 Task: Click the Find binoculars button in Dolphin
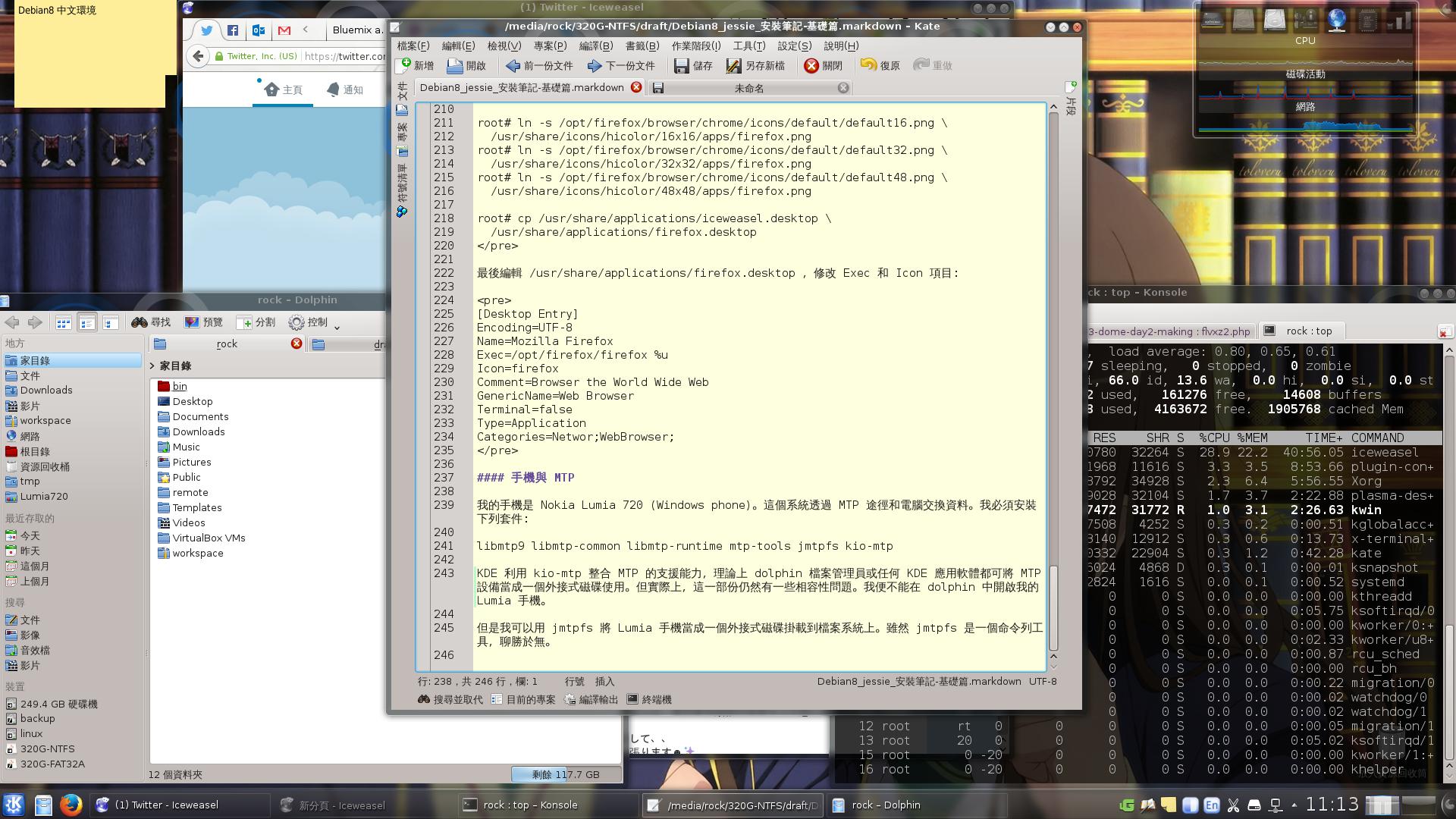point(151,322)
